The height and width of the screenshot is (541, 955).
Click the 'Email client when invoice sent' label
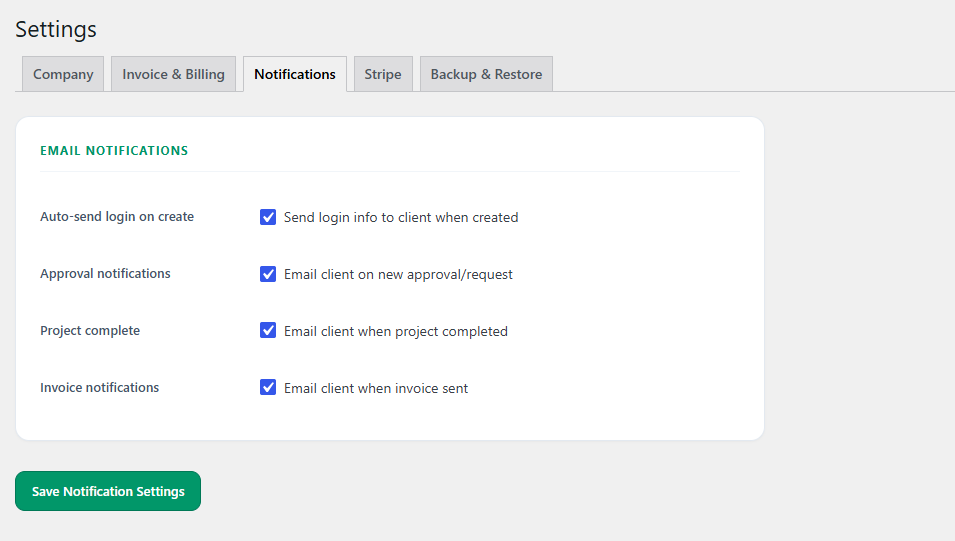[x=376, y=389]
